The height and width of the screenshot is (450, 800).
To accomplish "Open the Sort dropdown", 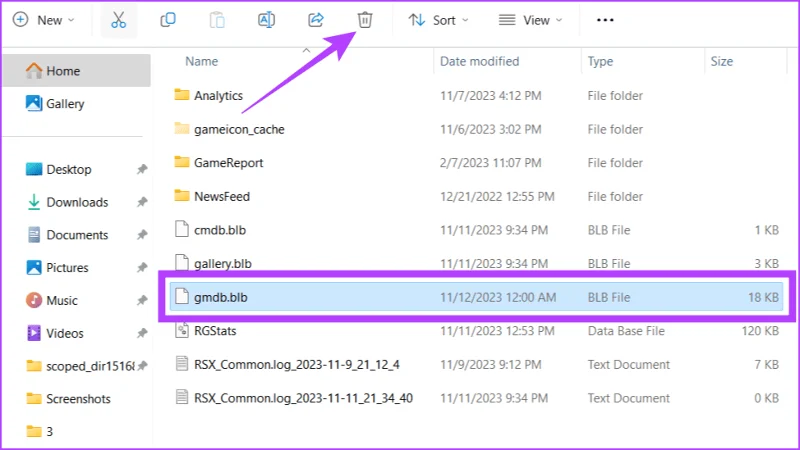I will [x=438, y=20].
